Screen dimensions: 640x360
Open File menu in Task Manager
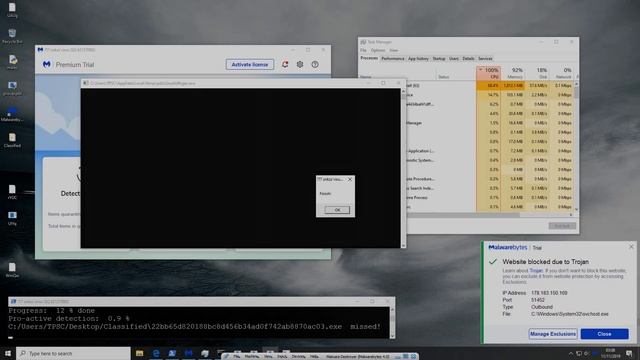[363, 50]
